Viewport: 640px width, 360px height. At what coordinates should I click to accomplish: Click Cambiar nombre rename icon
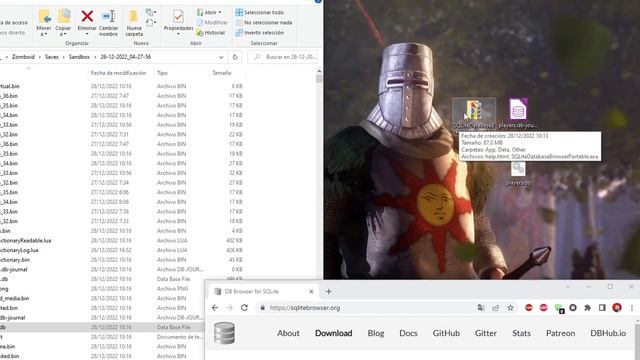pyautogui.click(x=109, y=16)
